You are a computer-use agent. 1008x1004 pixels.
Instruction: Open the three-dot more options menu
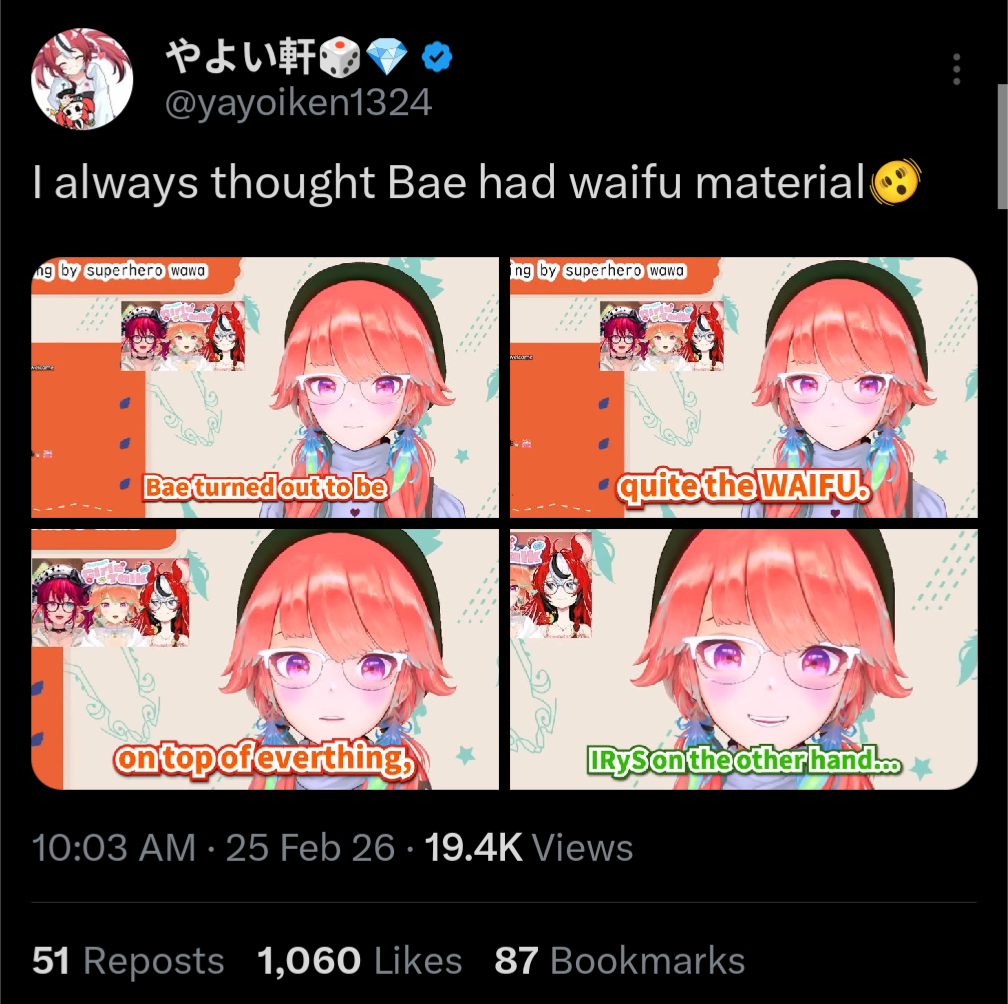click(x=957, y=69)
